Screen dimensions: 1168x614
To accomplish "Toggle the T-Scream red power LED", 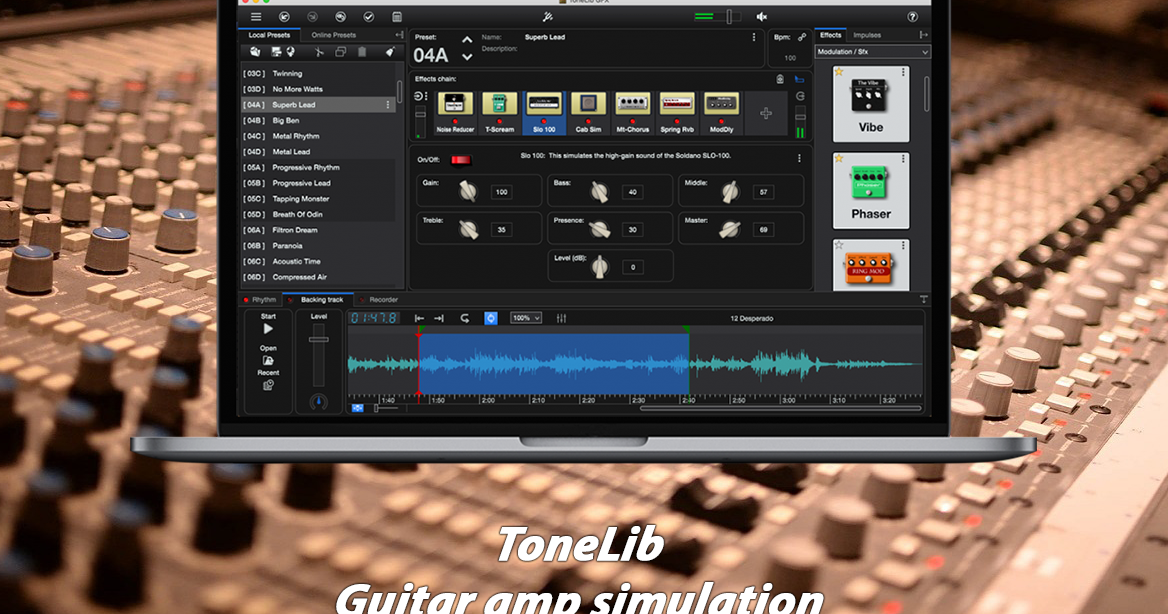I will 499,121.
